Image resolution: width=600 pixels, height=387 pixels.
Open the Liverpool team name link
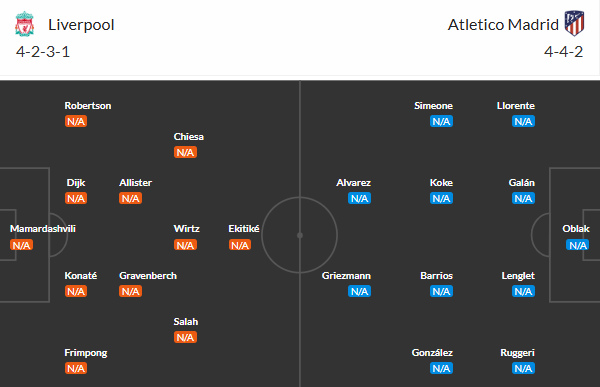pos(81,25)
